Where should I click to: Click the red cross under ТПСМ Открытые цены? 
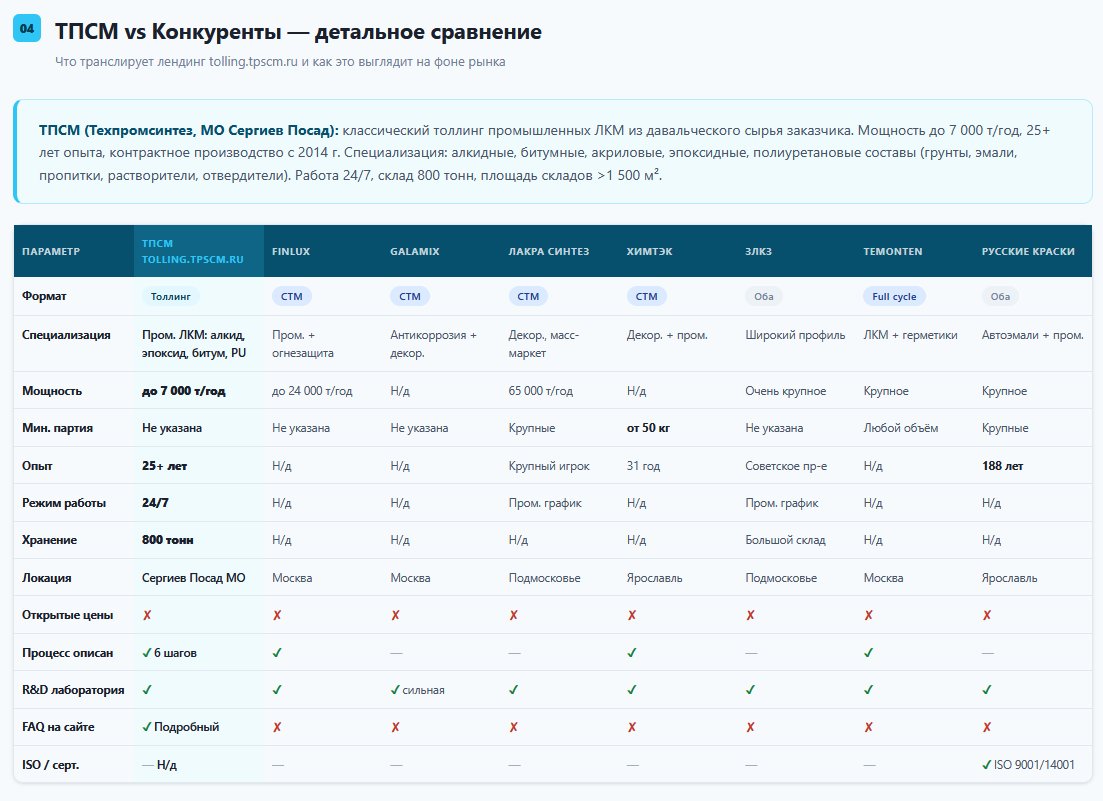147,615
